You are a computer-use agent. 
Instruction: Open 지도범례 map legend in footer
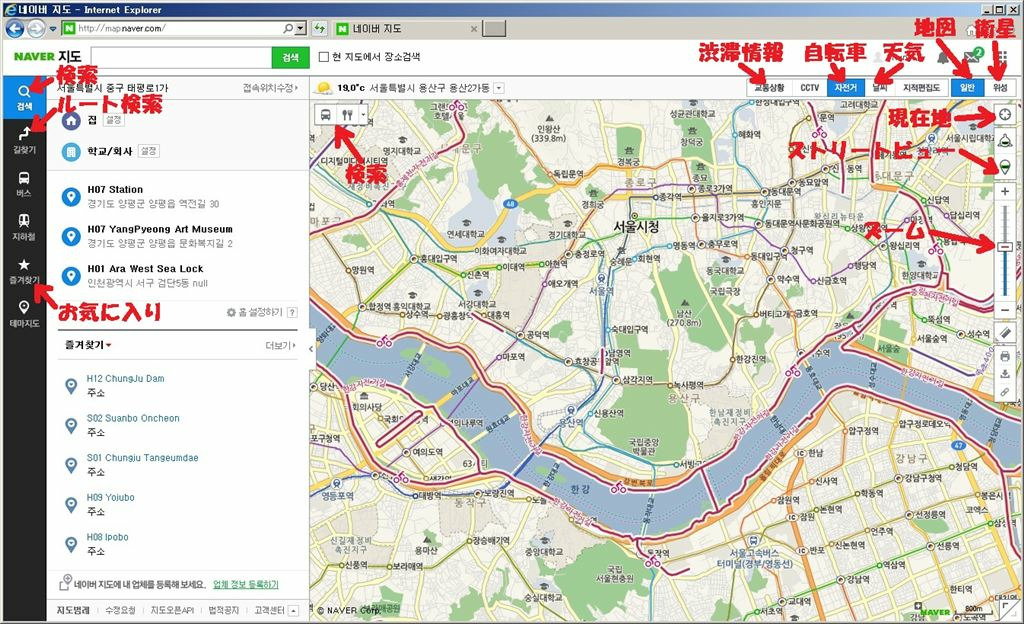point(73,610)
